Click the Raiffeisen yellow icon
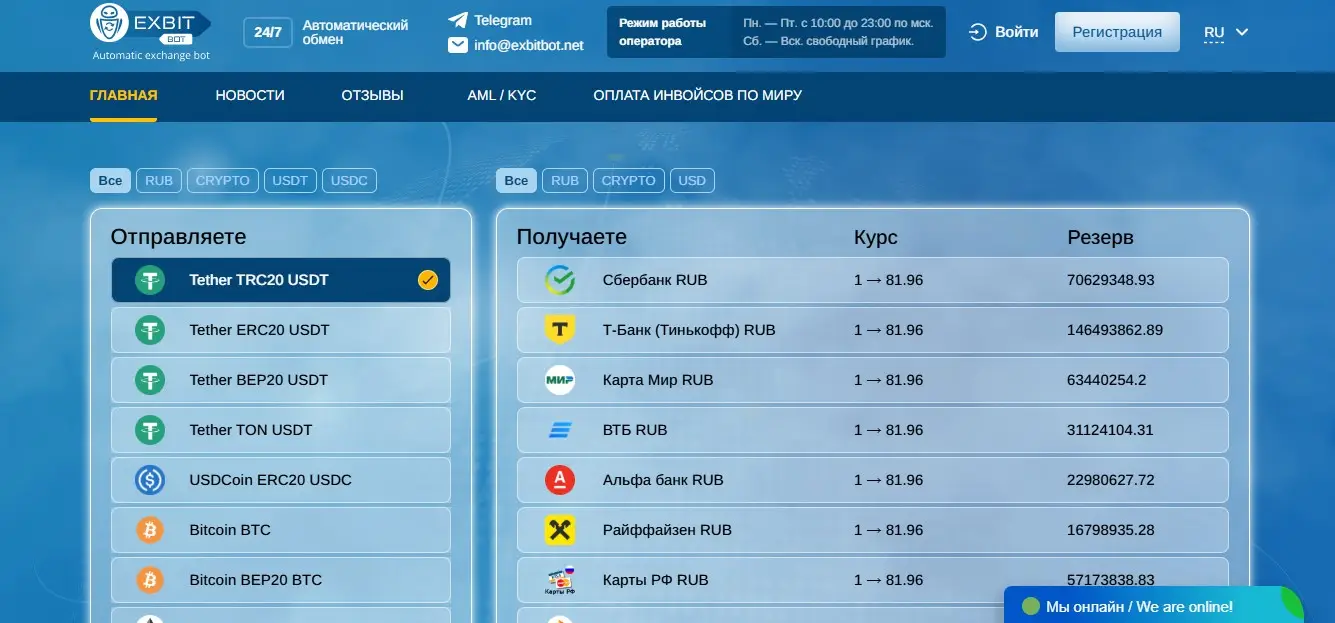1335x623 pixels. coord(559,530)
